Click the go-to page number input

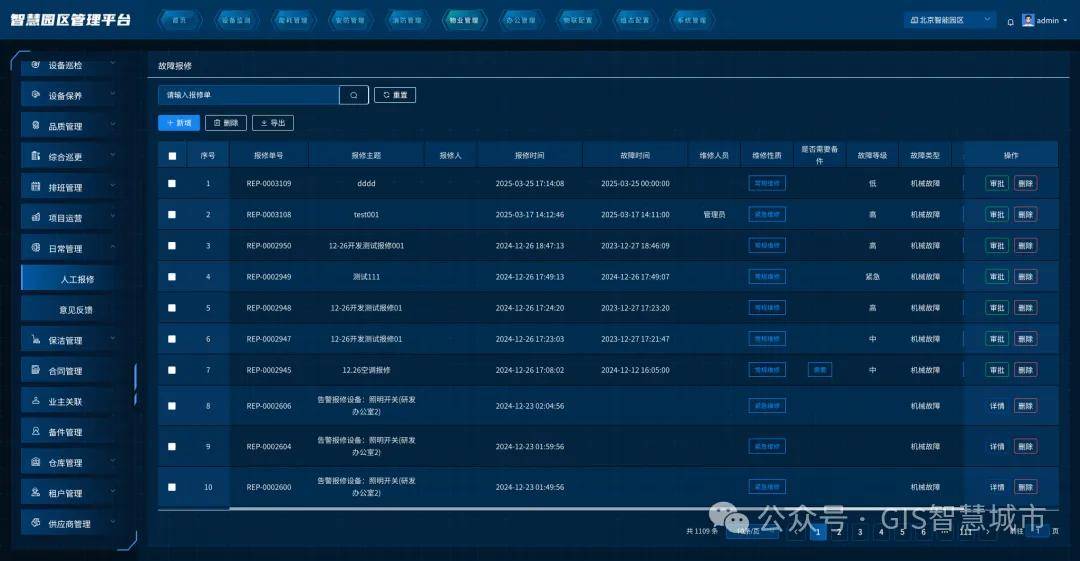point(1038,531)
